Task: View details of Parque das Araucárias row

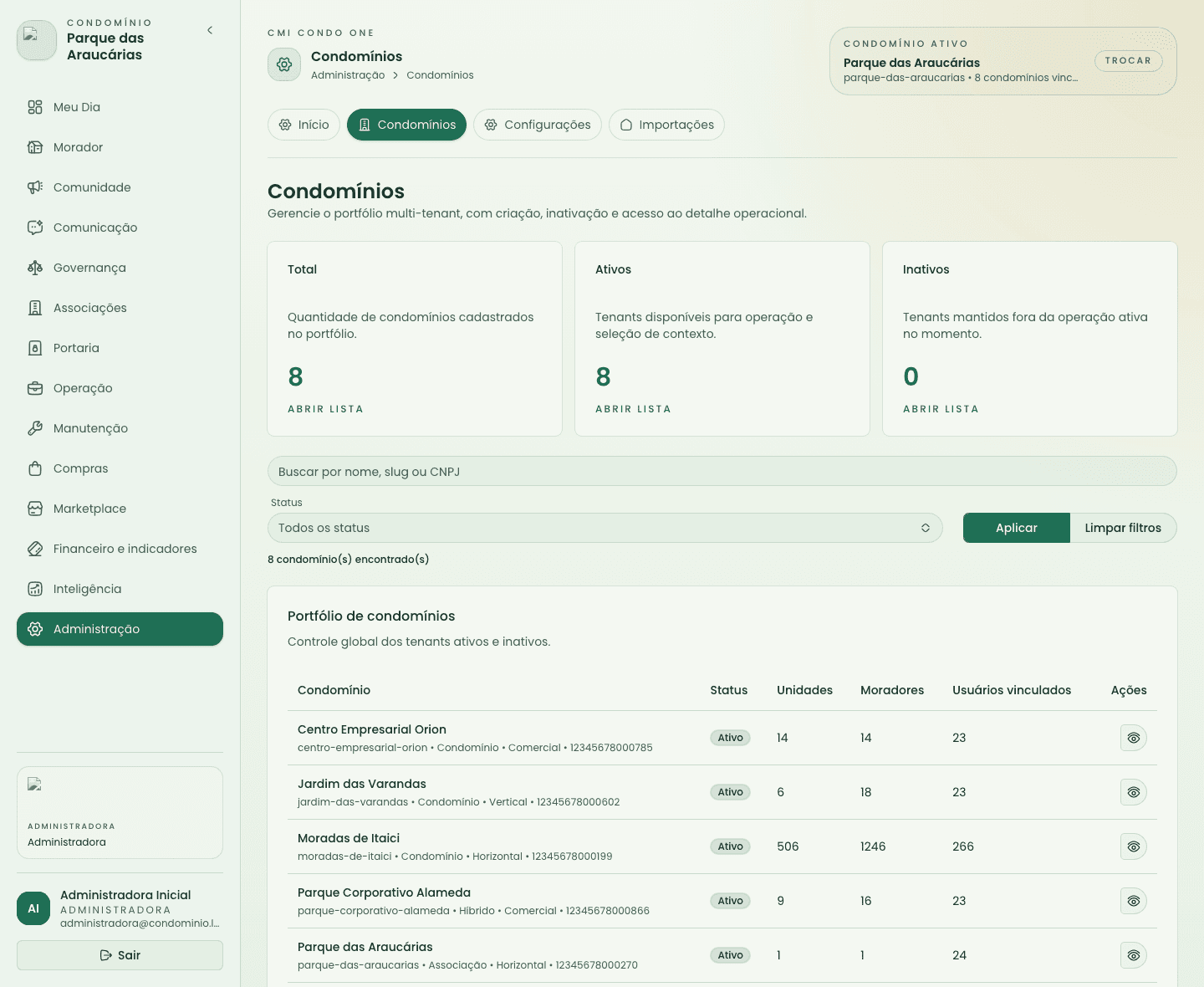Action: 1133,955
